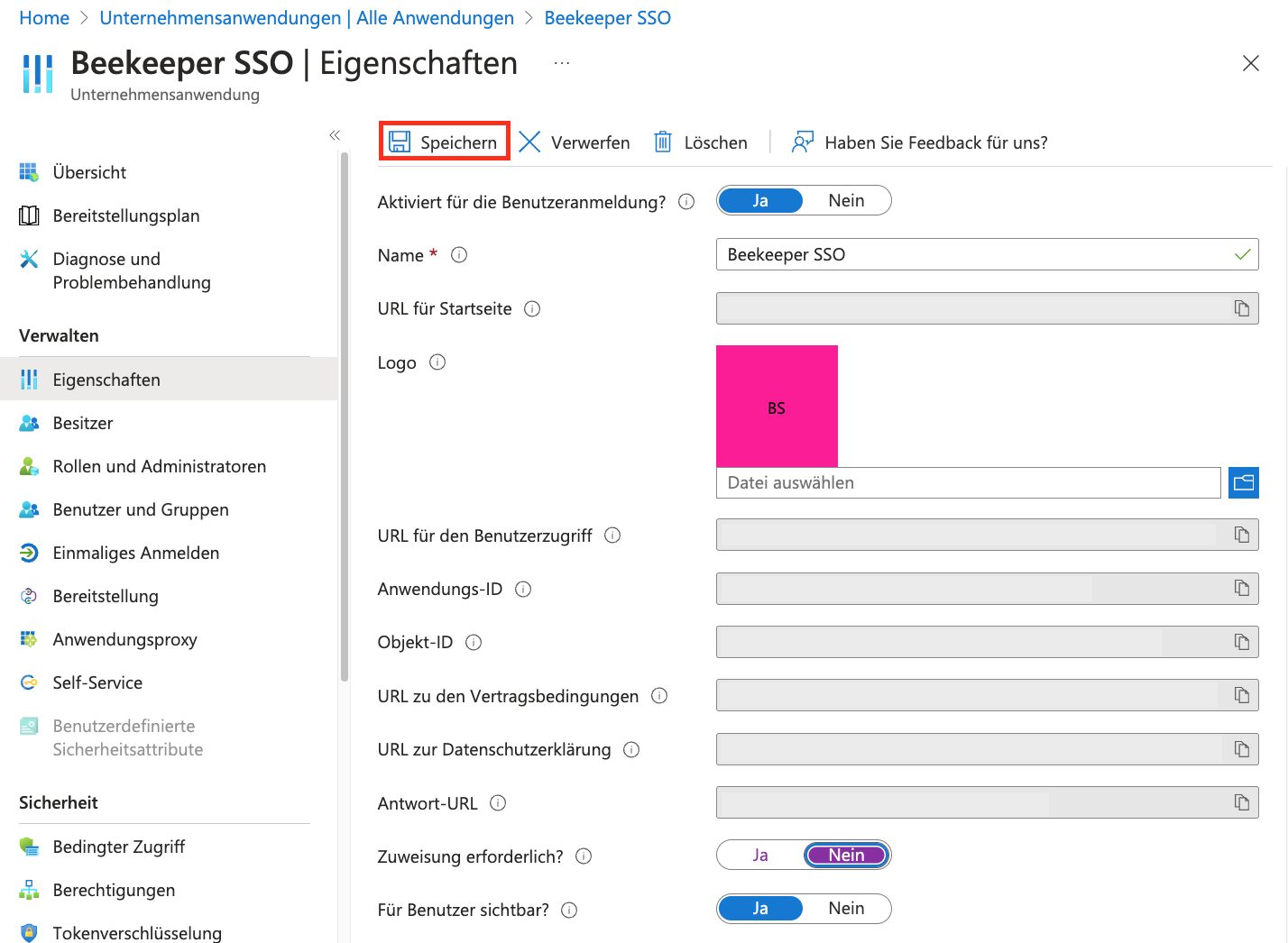This screenshot has width=1288, height=943.
Task: Copy the URL zur Datenschutzerklärung value
Action: click(1242, 749)
